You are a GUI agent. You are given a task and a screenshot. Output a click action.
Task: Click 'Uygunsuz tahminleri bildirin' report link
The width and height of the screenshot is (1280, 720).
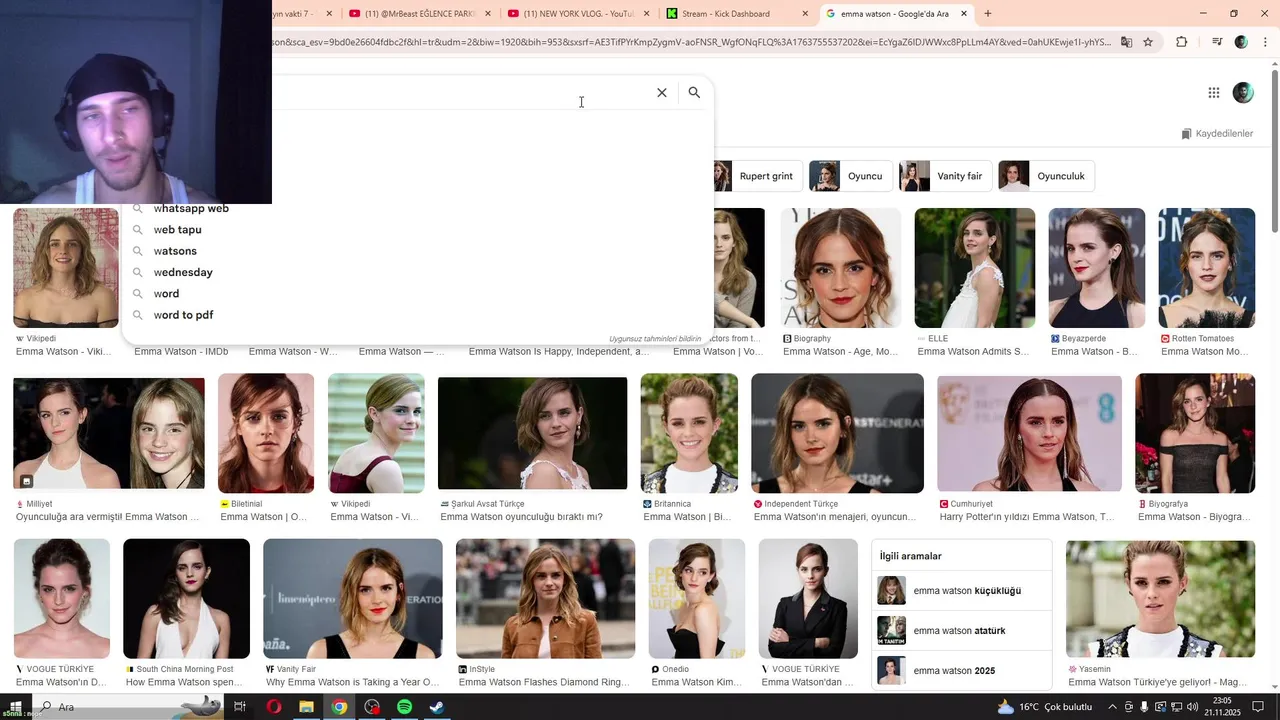coord(655,339)
